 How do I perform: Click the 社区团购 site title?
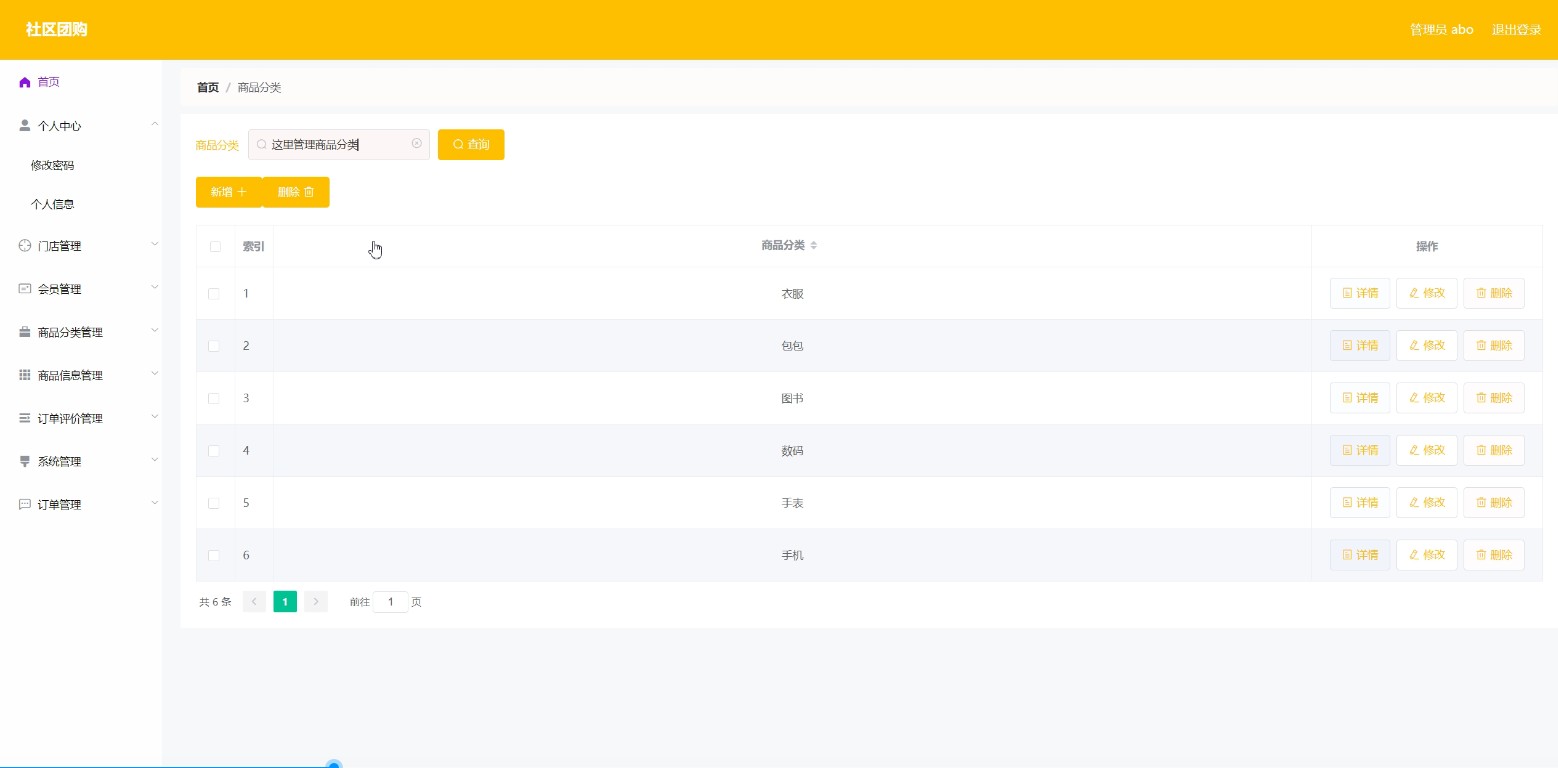[57, 30]
